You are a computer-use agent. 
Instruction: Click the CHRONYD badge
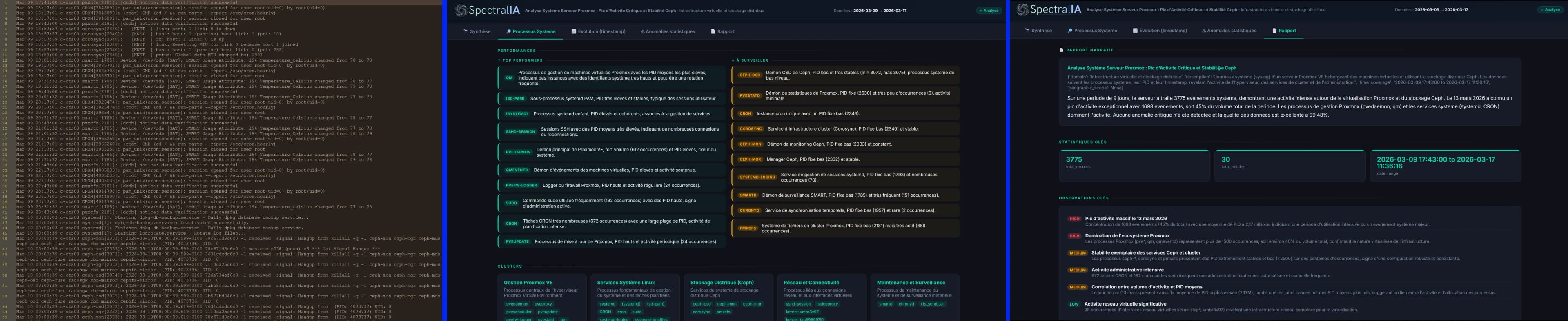[x=749, y=210]
